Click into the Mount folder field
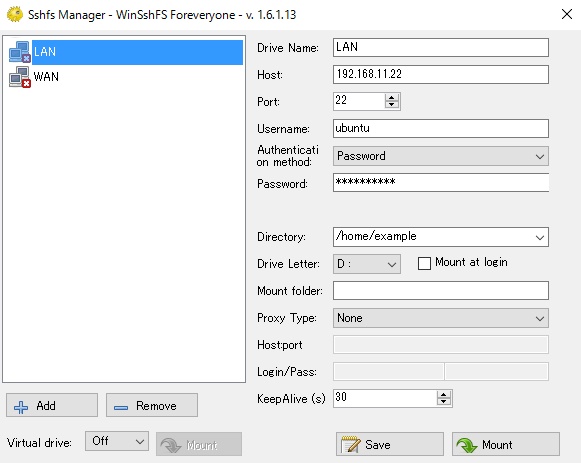The image size is (581, 463). [x=441, y=290]
